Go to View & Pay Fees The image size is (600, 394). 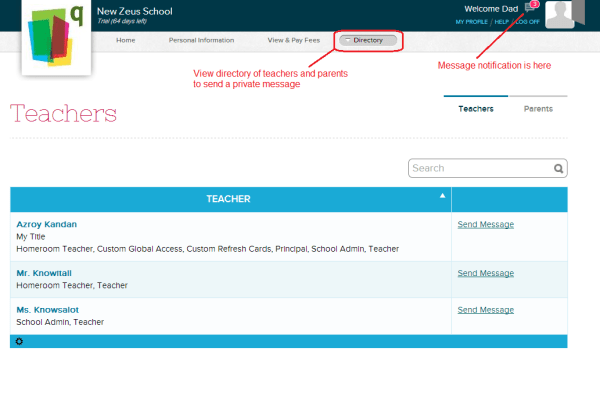[x=293, y=40]
